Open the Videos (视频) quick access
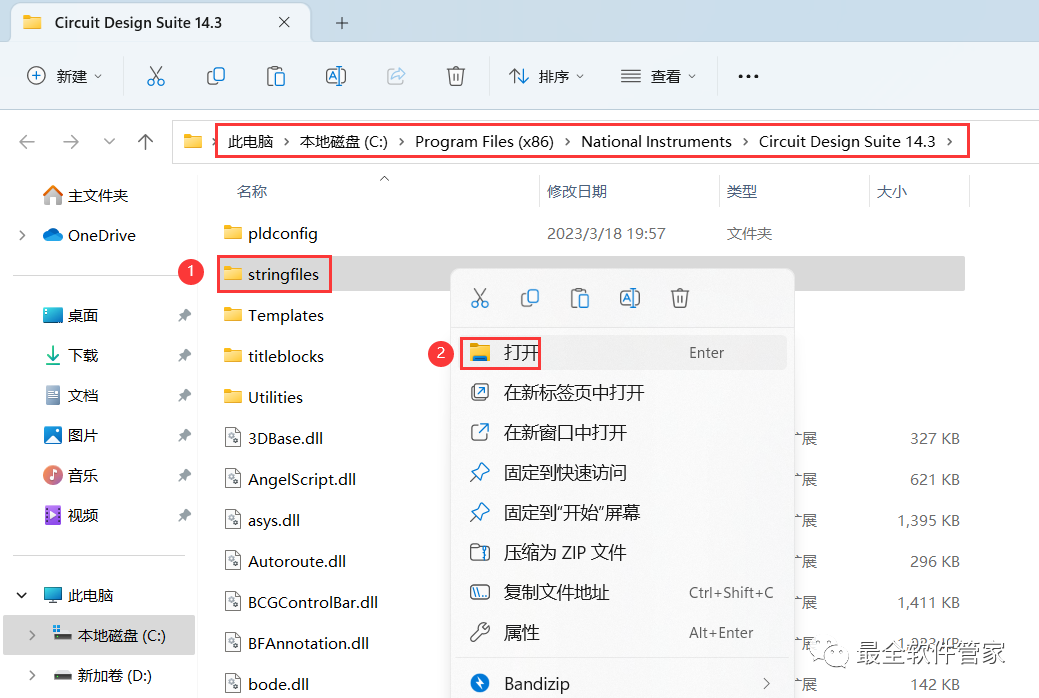The height and width of the screenshot is (698, 1039). pos(70,515)
